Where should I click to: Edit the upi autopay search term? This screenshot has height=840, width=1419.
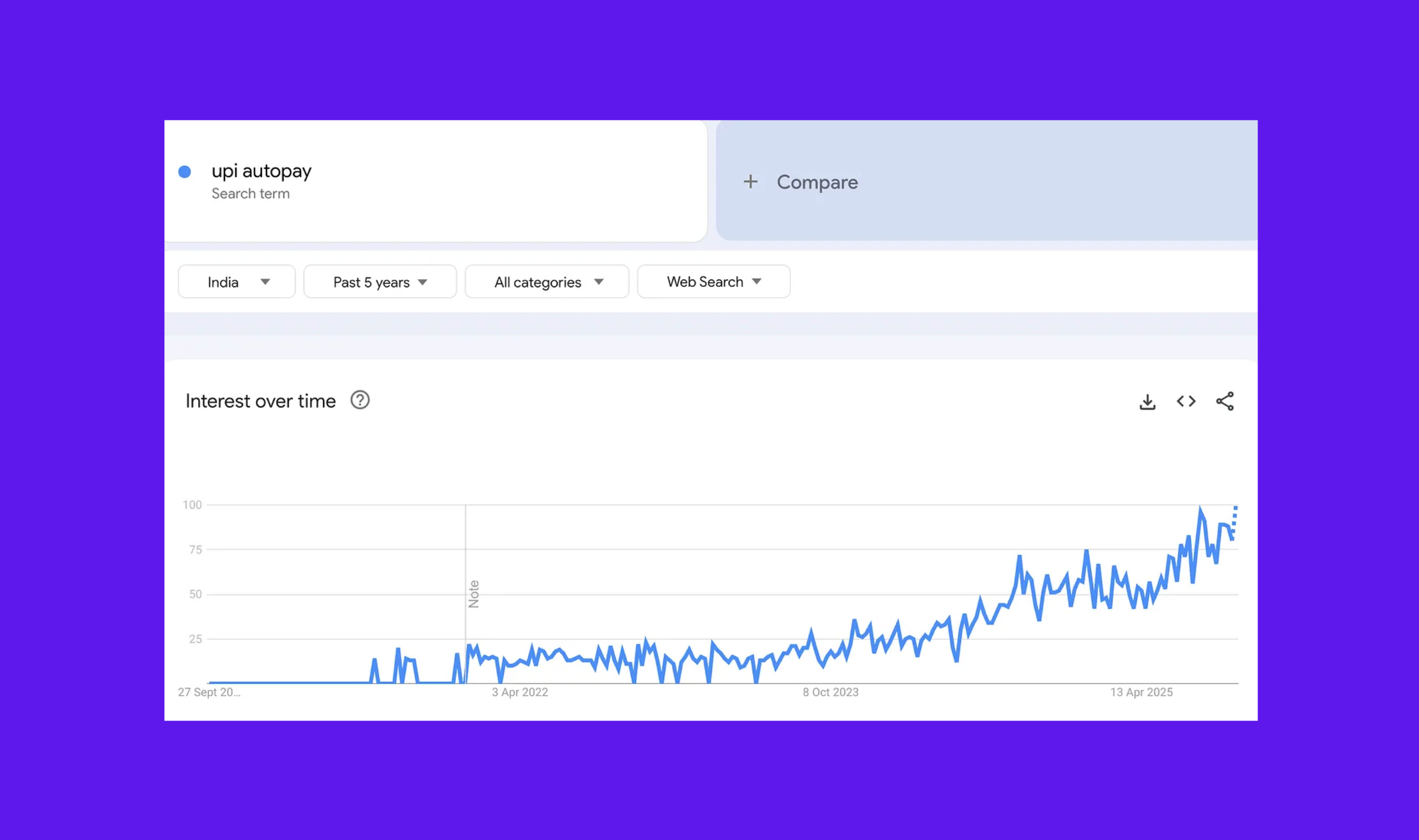click(261, 171)
